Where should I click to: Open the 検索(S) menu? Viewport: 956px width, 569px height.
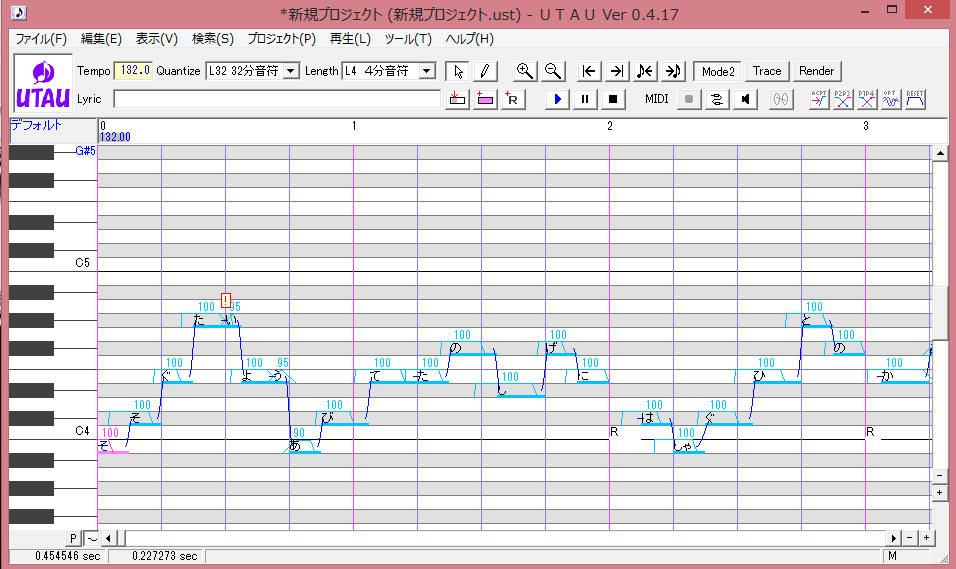(x=213, y=39)
